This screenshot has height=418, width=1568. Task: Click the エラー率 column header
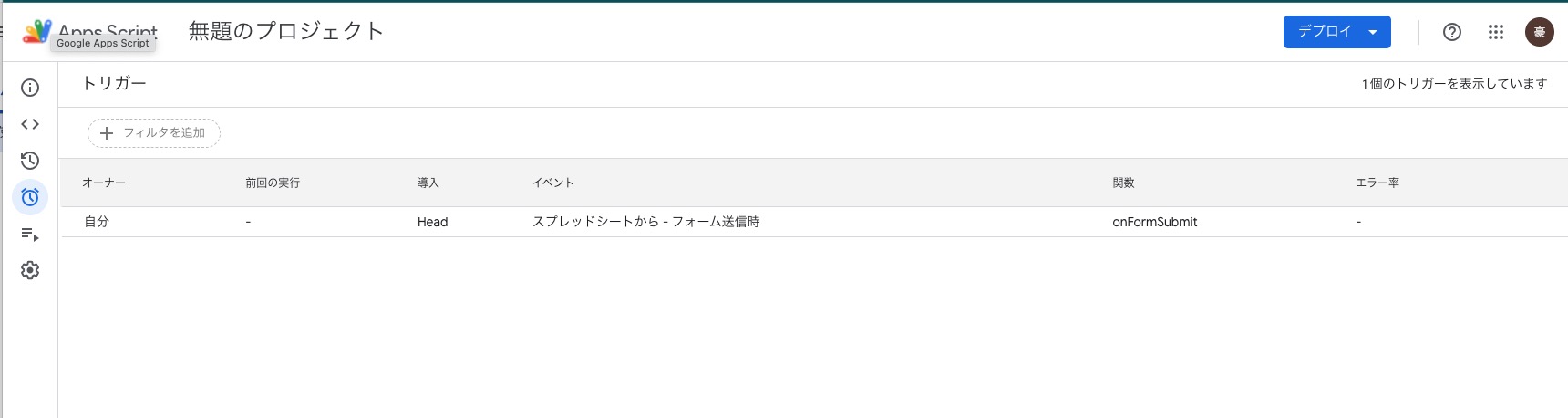1377,183
